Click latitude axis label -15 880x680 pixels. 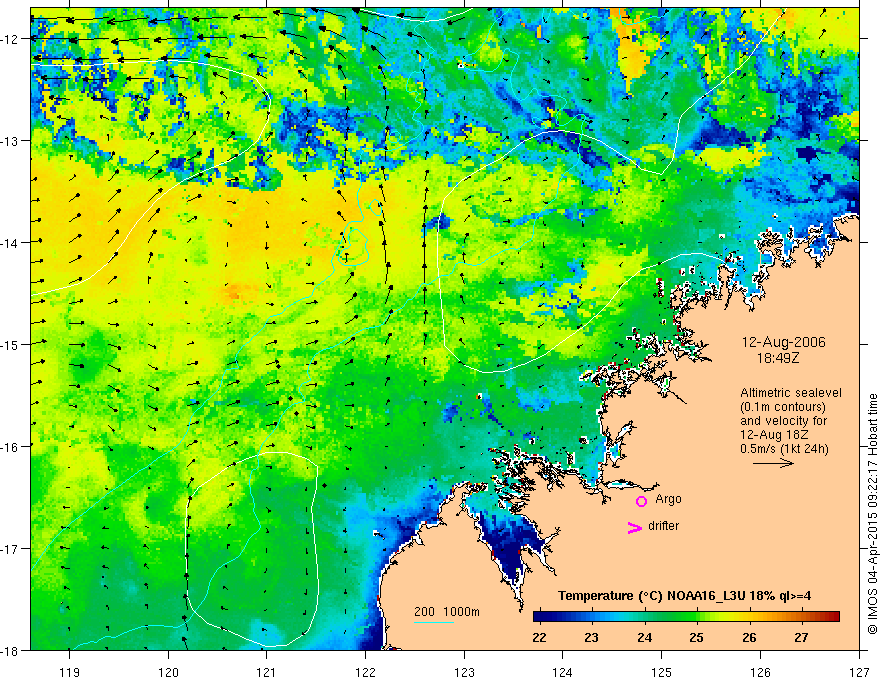tap(11, 345)
